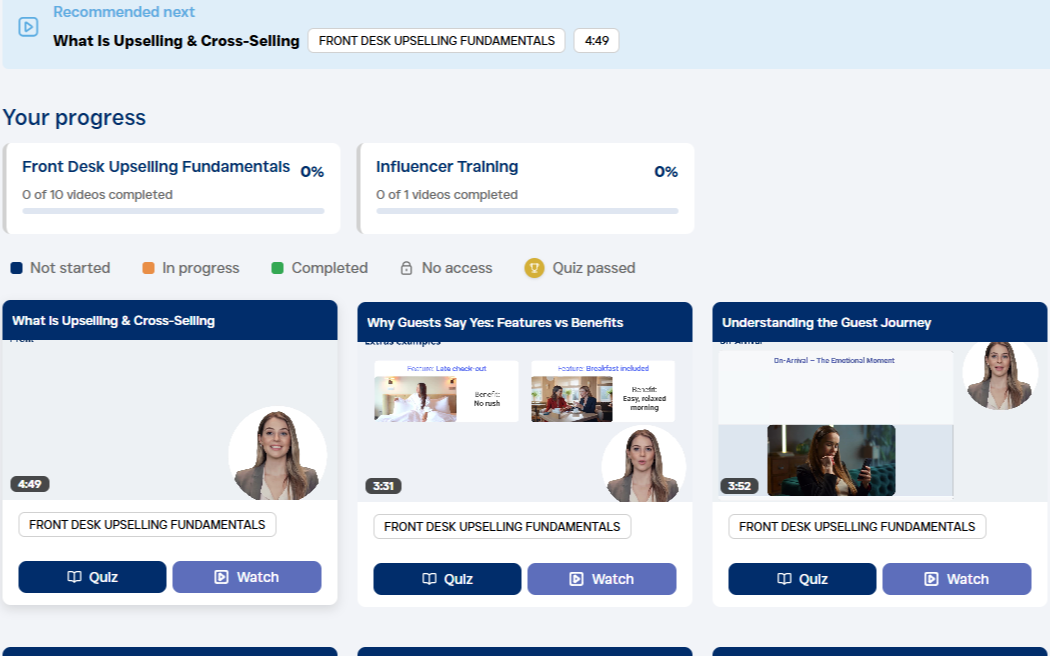Open Front Desk Upselling Fundamentals progress card
The width and height of the screenshot is (1050, 656).
(171, 188)
